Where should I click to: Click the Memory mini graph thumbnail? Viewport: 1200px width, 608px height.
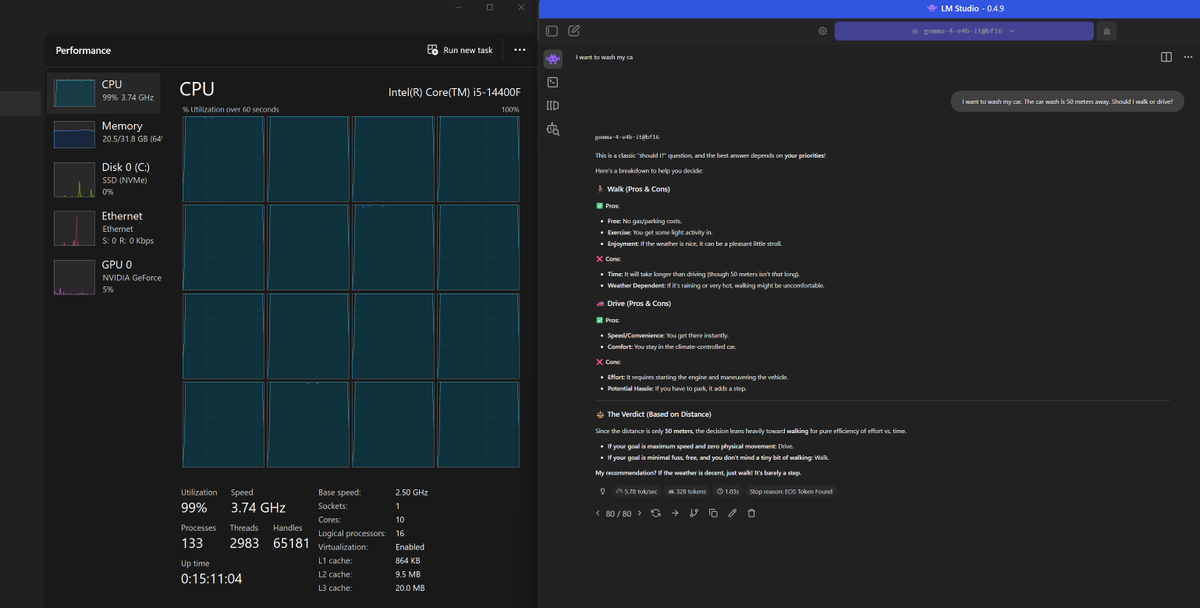point(73,133)
